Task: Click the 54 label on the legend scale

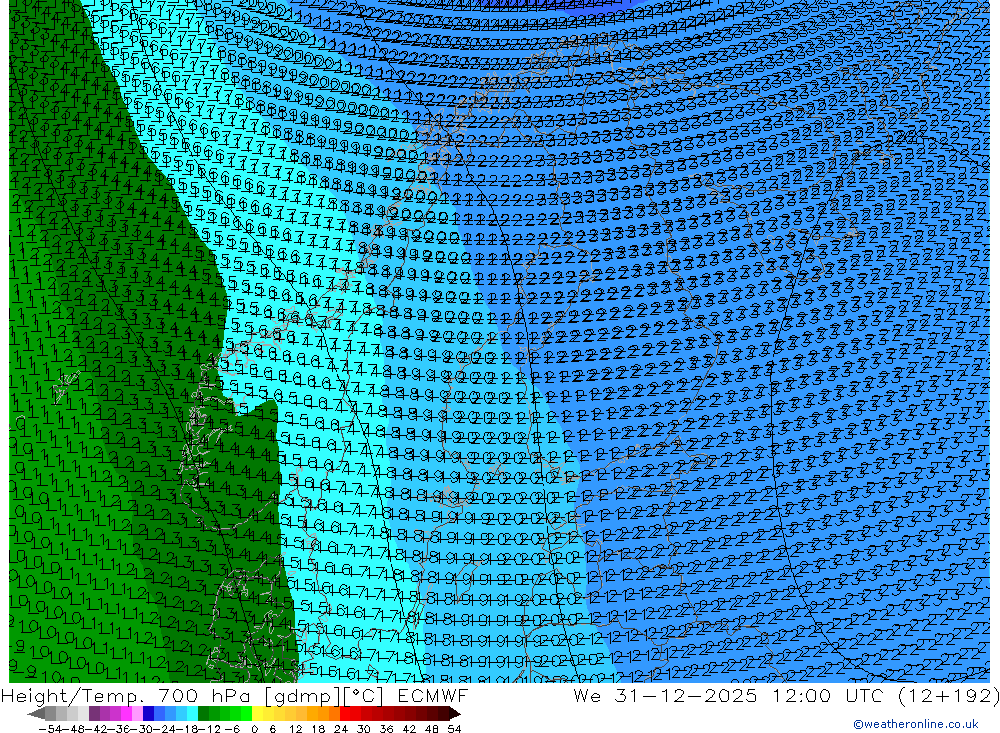Action: (454, 729)
